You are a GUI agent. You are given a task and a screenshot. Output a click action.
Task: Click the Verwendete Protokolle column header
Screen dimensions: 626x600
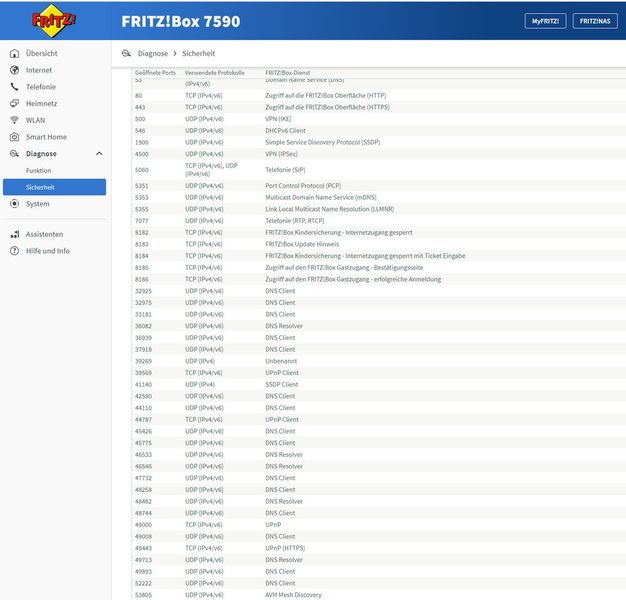pyautogui.click(x=215, y=73)
